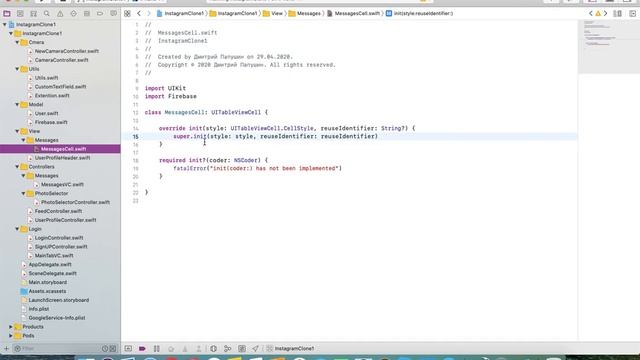640x360 pixels.
Task: Expand the Products folder
Action: pos(11,327)
